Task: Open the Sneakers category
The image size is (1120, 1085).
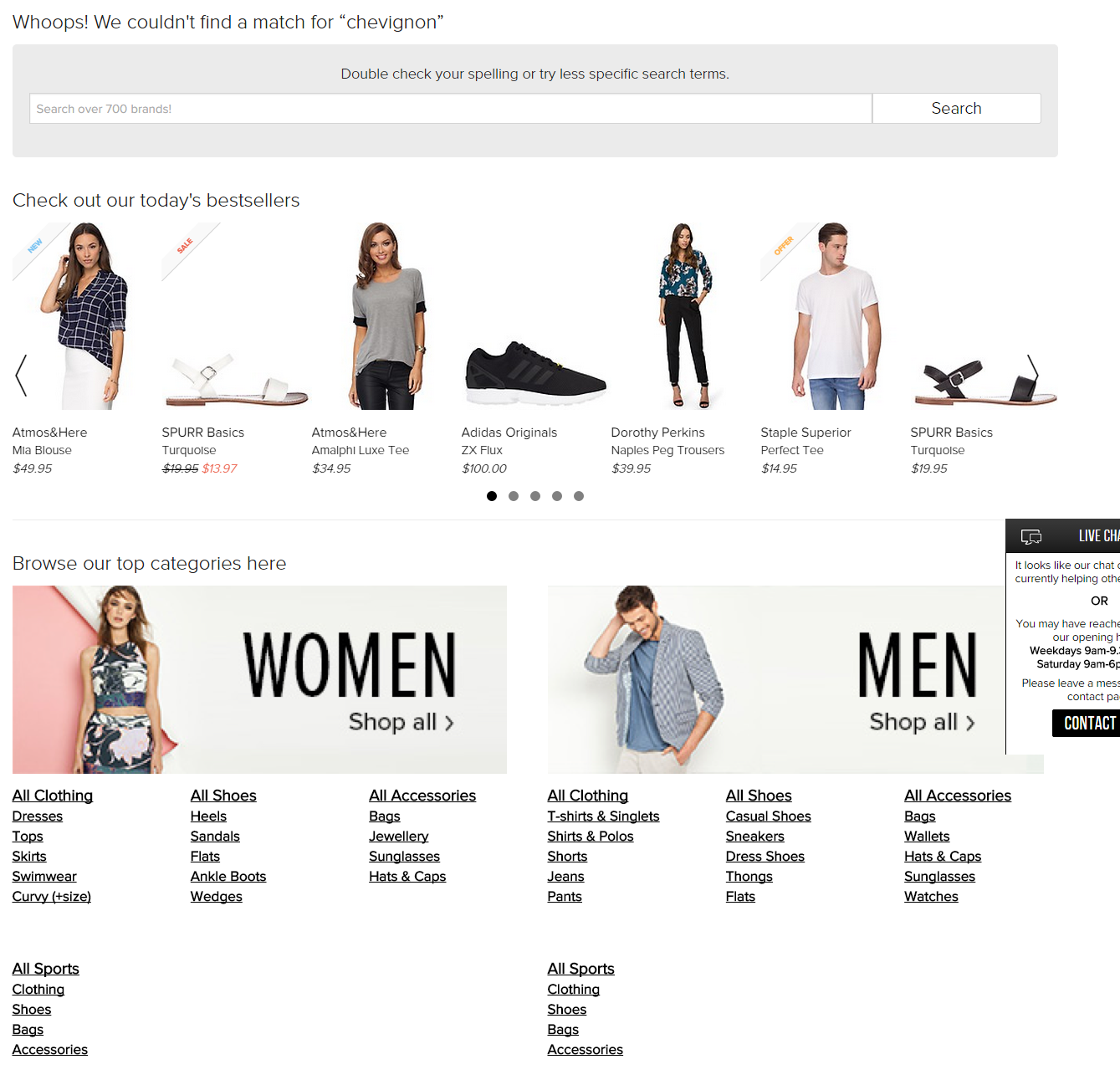Action: click(755, 837)
